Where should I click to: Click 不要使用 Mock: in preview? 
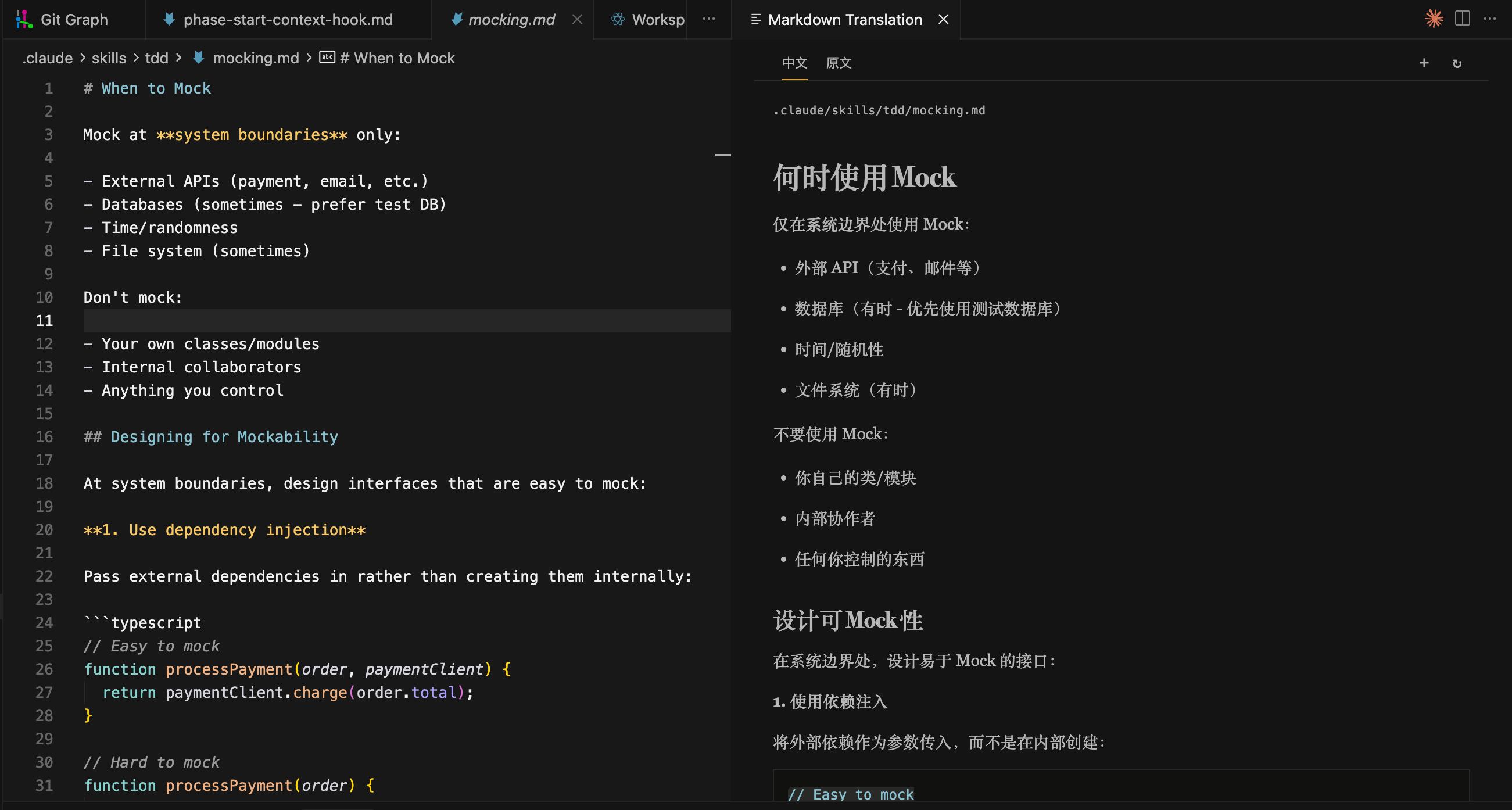click(x=830, y=435)
